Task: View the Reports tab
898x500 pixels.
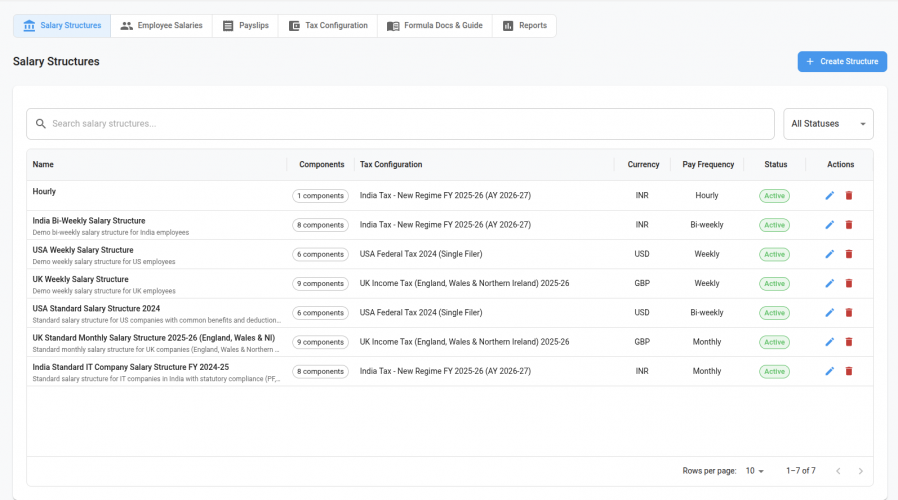Action: (x=524, y=26)
